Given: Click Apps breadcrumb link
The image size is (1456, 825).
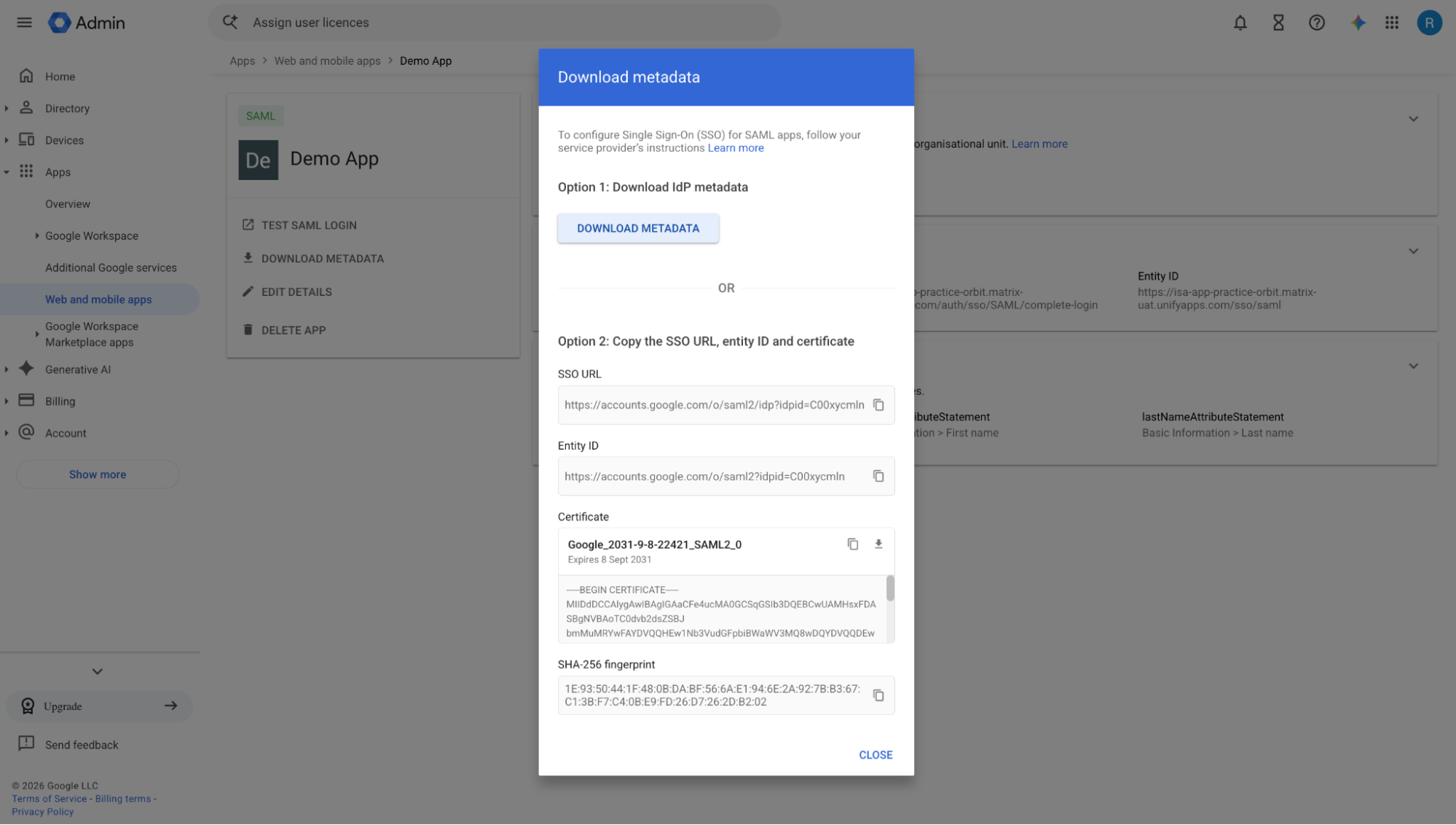Looking at the screenshot, I should point(242,61).
